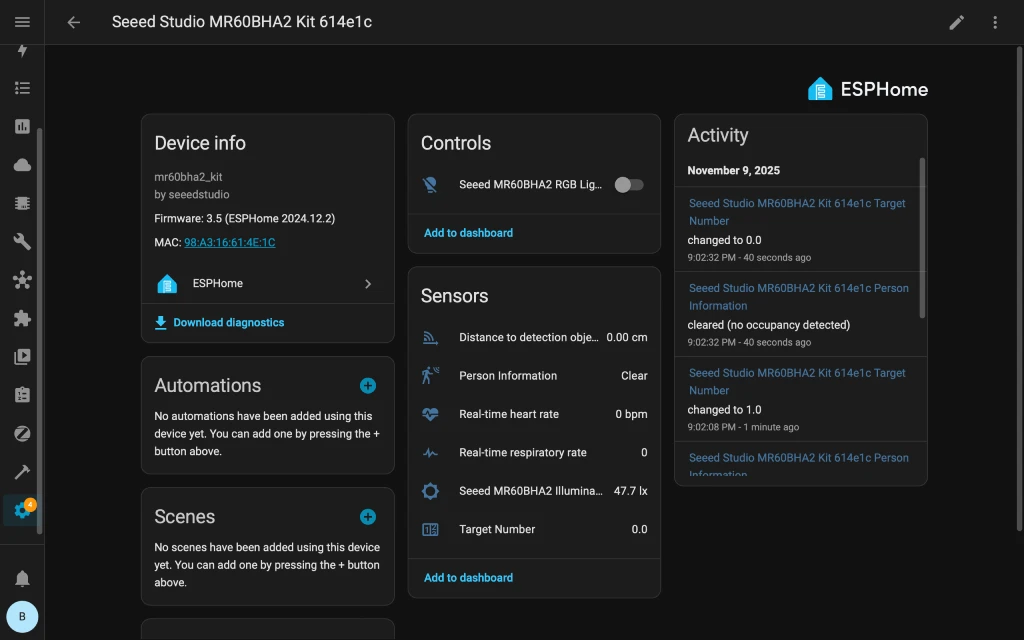
Task: Click the user avatar labeled B
Action: (22, 617)
